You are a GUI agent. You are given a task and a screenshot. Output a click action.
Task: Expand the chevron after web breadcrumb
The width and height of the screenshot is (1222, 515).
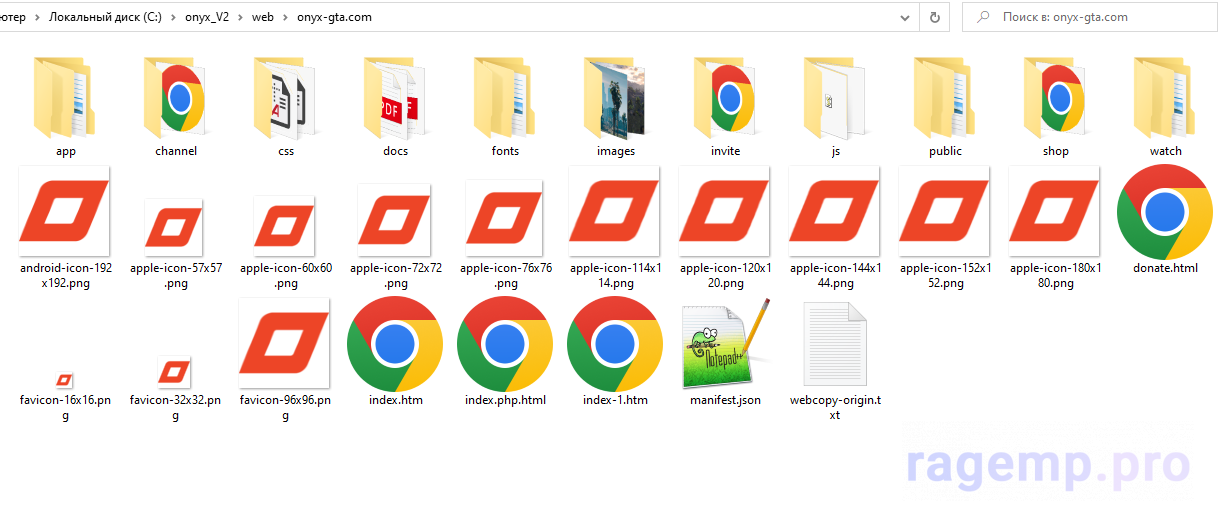point(284,17)
